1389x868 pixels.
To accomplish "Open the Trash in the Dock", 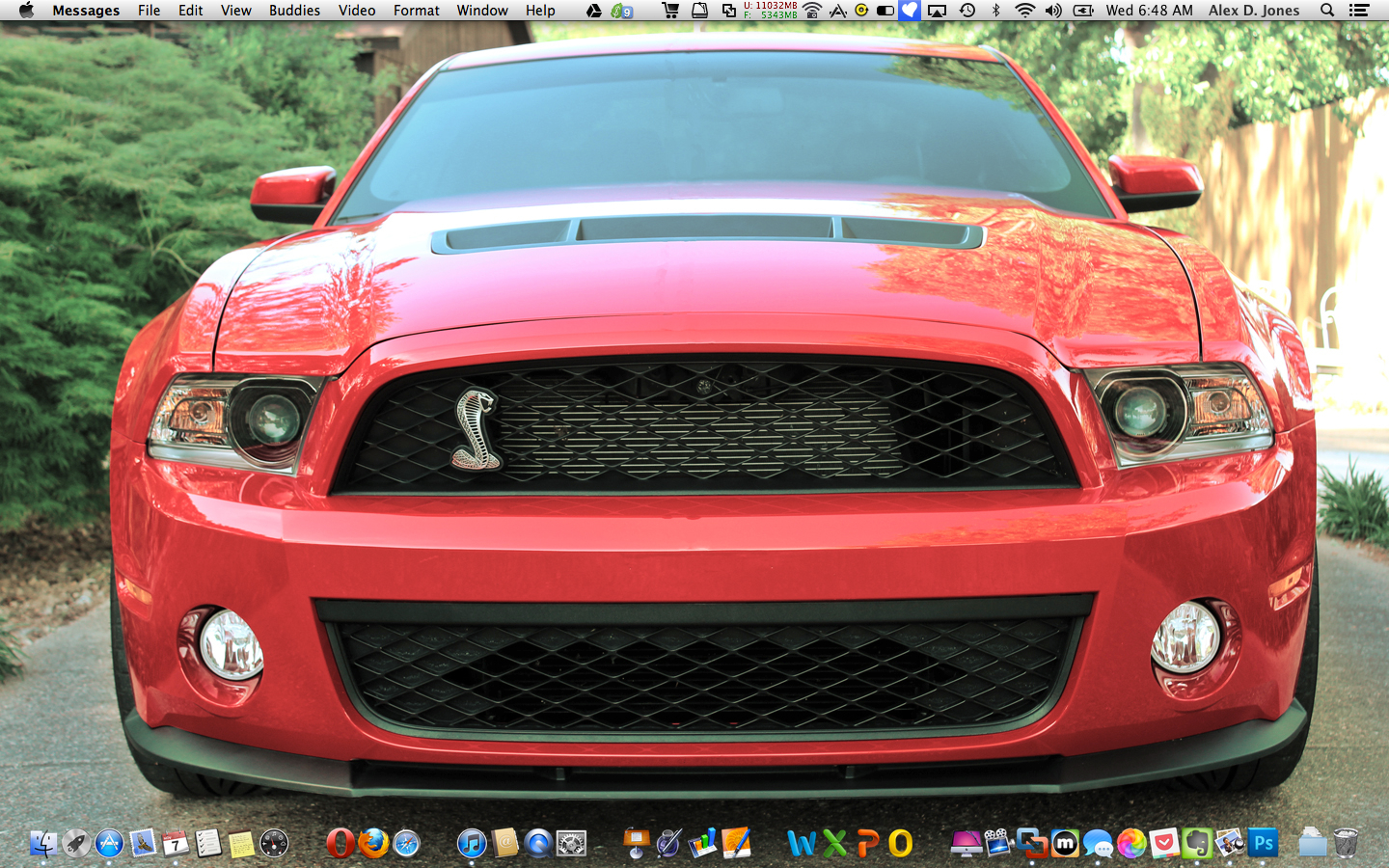I will [x=1346, y=844].
